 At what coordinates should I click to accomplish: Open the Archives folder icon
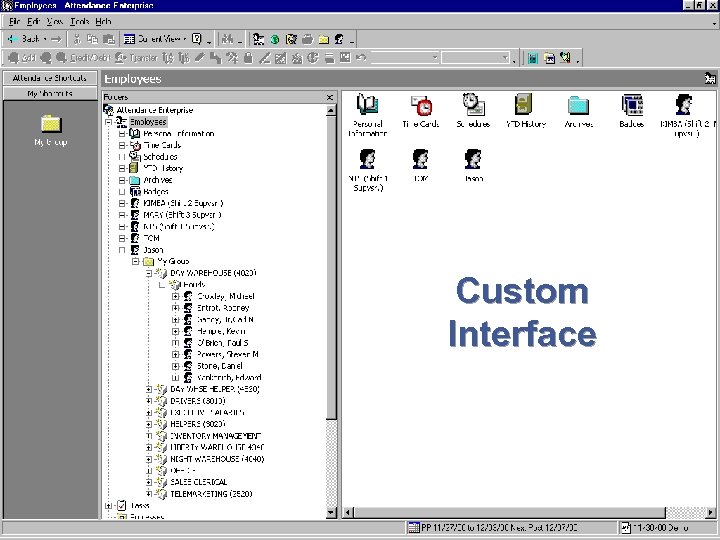click(x=577, y=105)
